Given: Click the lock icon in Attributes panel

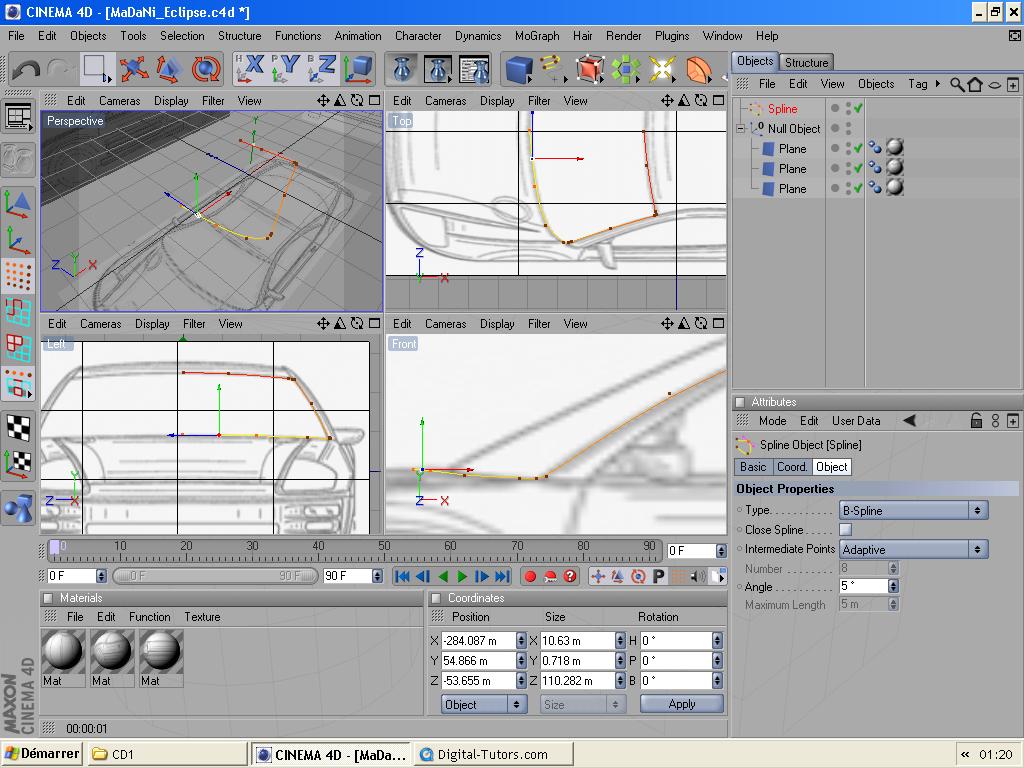Looking at the screenshot, I should point(976,421).
